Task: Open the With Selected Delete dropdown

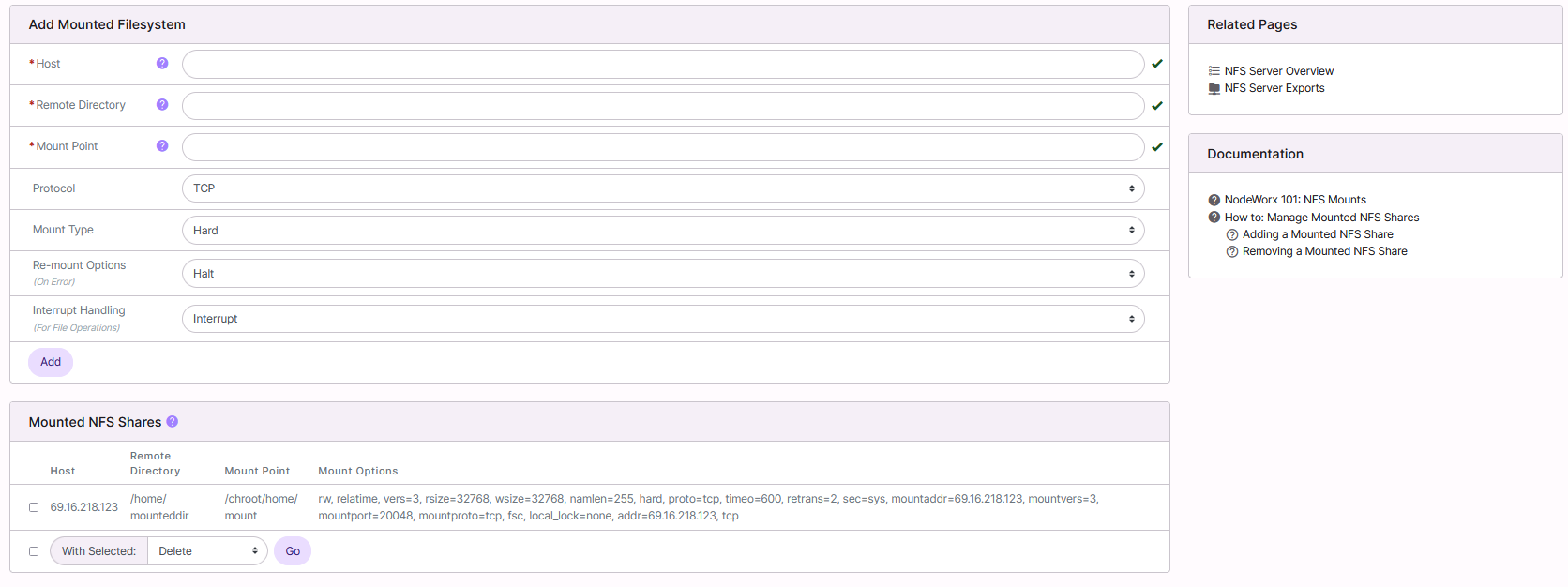Action: 207,551
